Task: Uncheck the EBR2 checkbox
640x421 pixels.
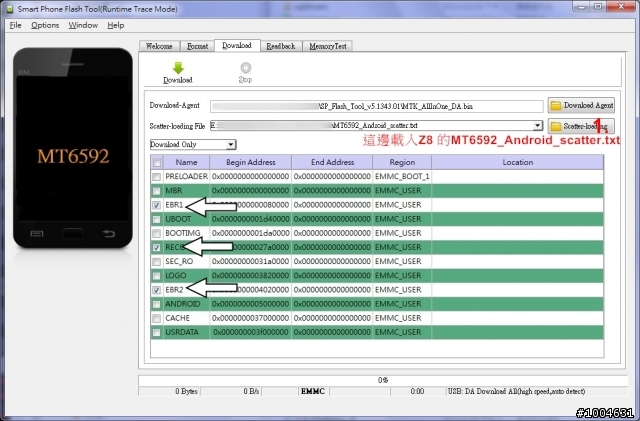Action: (x=157, y=290)
